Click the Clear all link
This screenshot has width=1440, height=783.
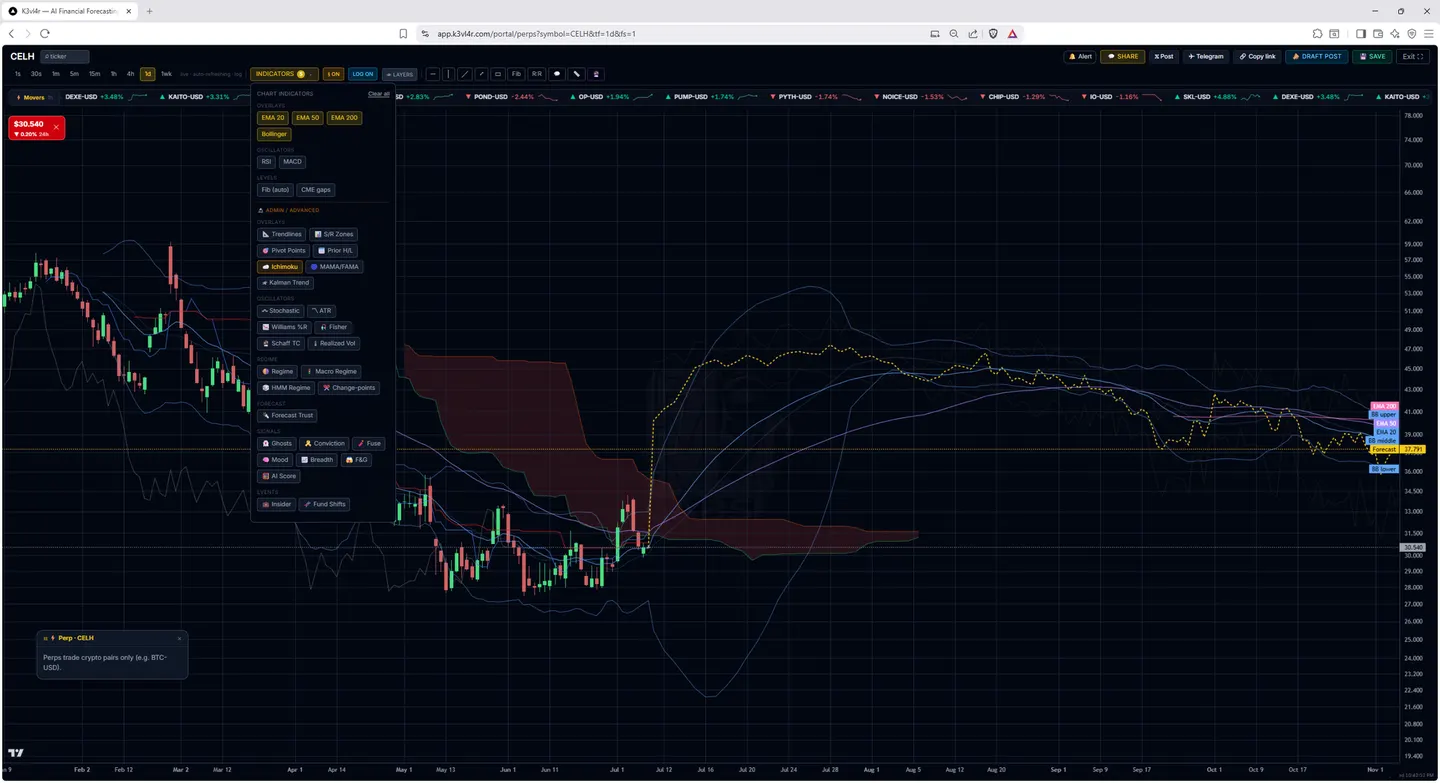pyautogui.click(x=379, y=94)
